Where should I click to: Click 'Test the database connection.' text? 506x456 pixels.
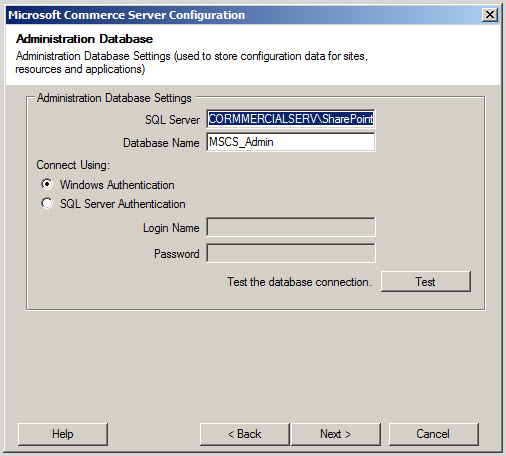pos(299,282)
